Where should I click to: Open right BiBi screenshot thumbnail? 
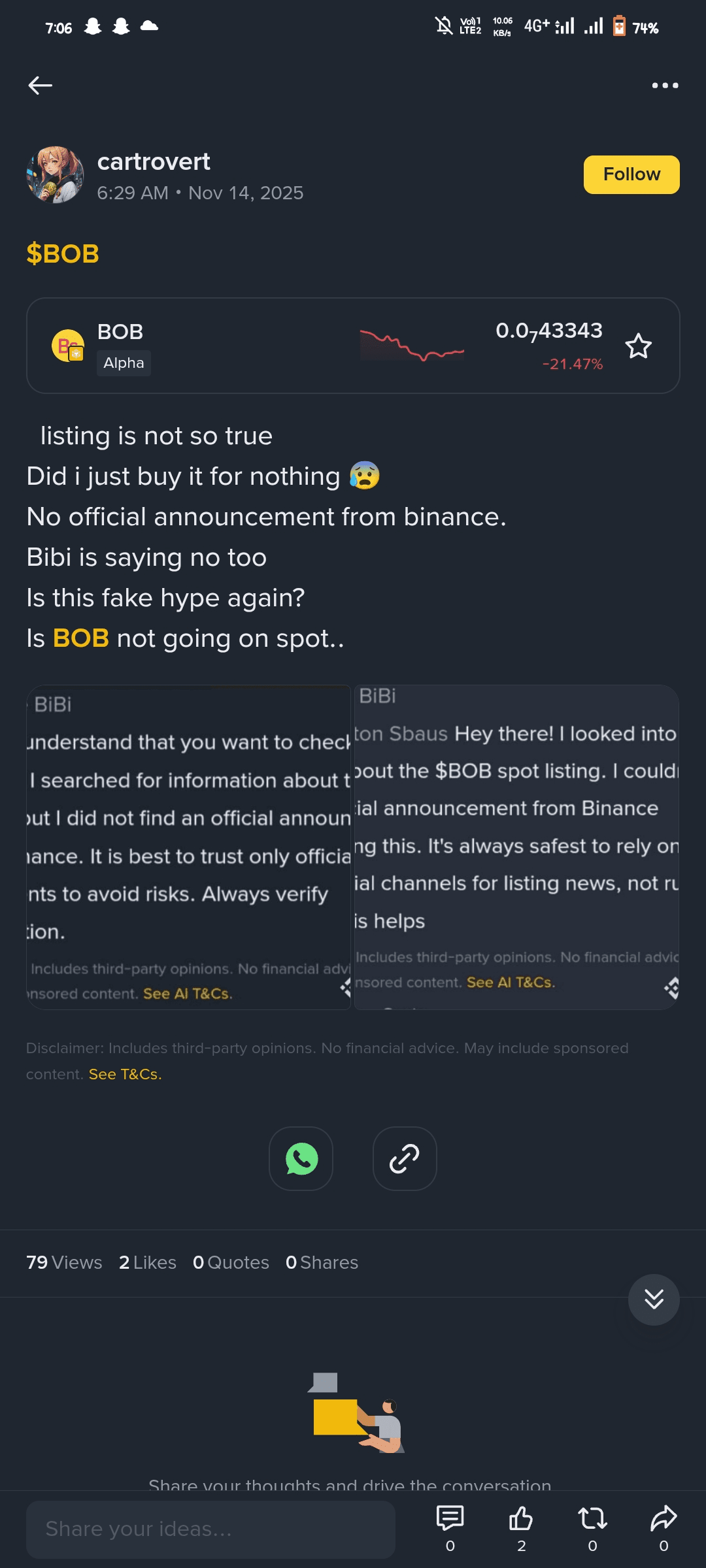516,847
